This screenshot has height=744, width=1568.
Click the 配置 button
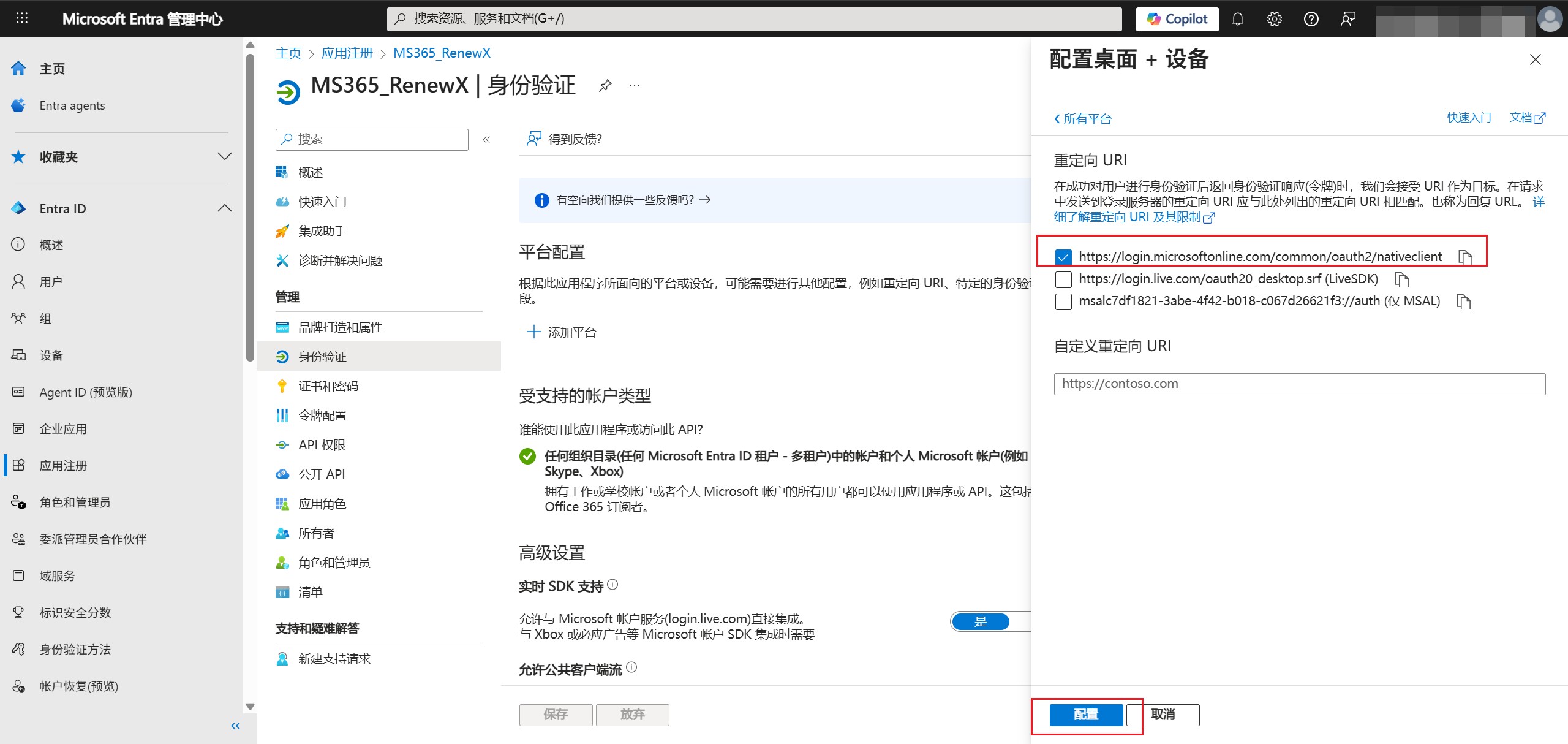[1086, 715]
